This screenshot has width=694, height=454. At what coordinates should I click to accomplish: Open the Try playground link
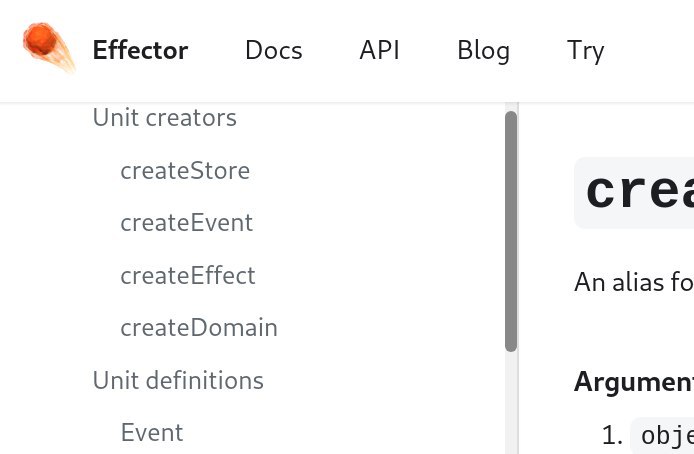click(x=585, y=51)
